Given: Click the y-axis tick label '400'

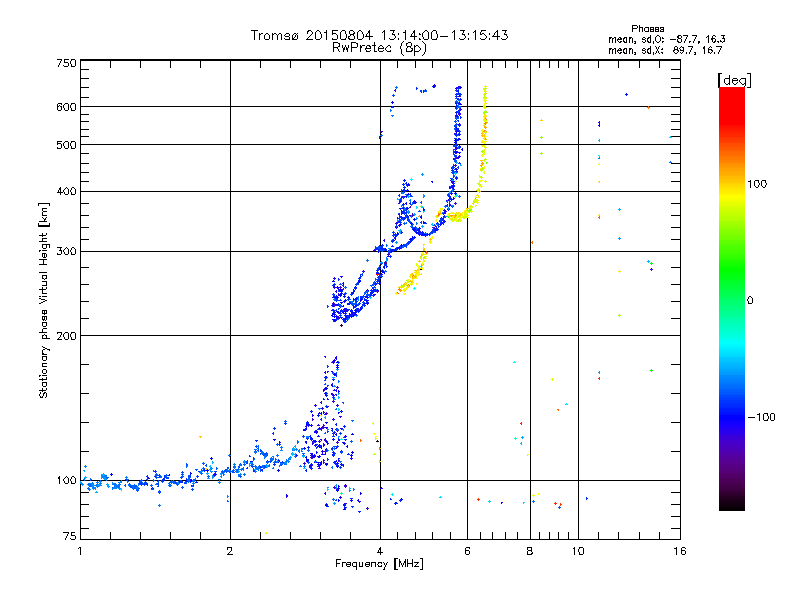Looking at the screenshot, I should [67, 191].
